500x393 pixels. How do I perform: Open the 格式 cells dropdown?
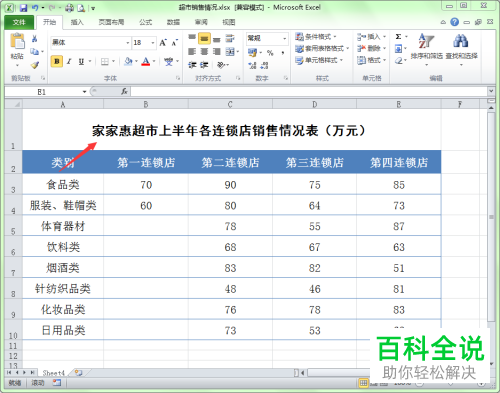click(371, 60)
